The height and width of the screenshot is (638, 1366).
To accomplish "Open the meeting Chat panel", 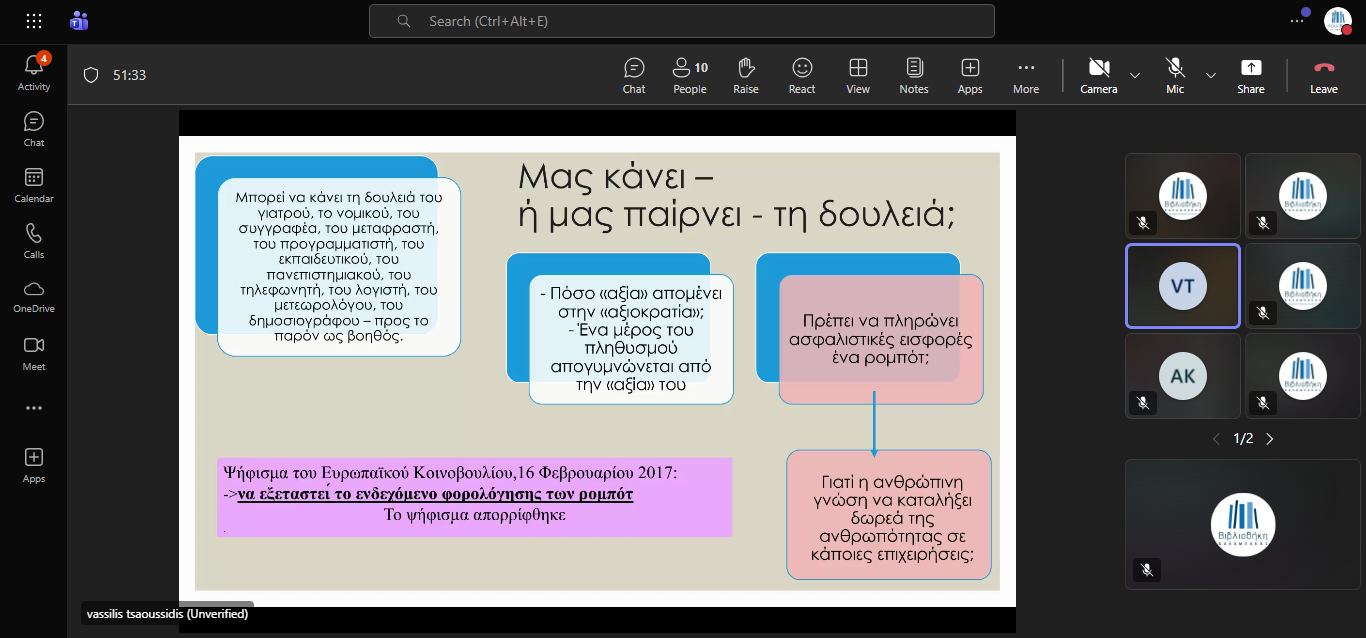I will 634,76.
